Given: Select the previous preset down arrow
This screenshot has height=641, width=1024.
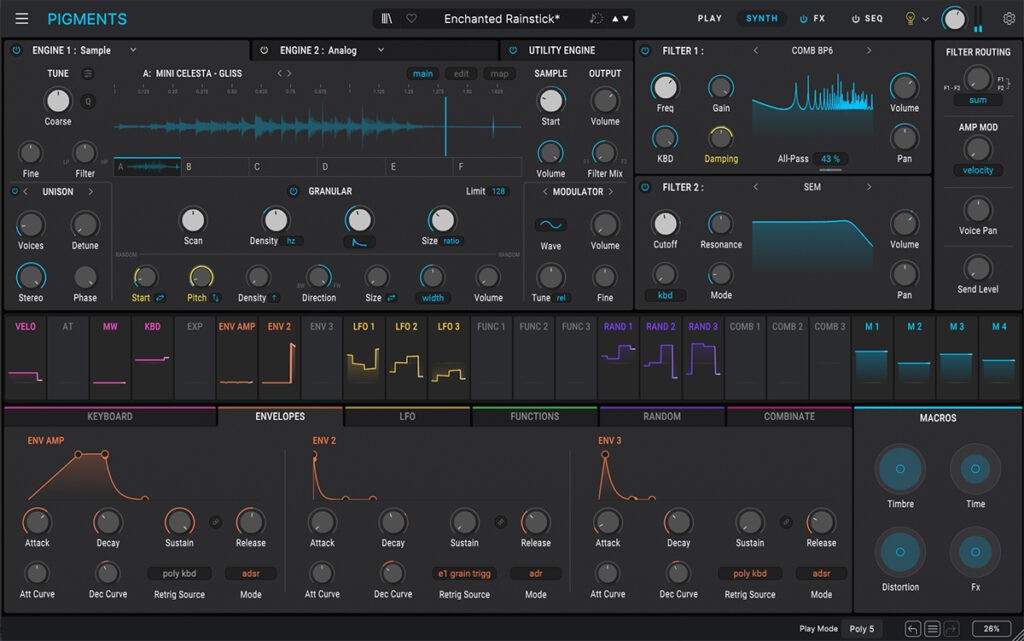Looking at the screenshot, I should pos(626,18).
